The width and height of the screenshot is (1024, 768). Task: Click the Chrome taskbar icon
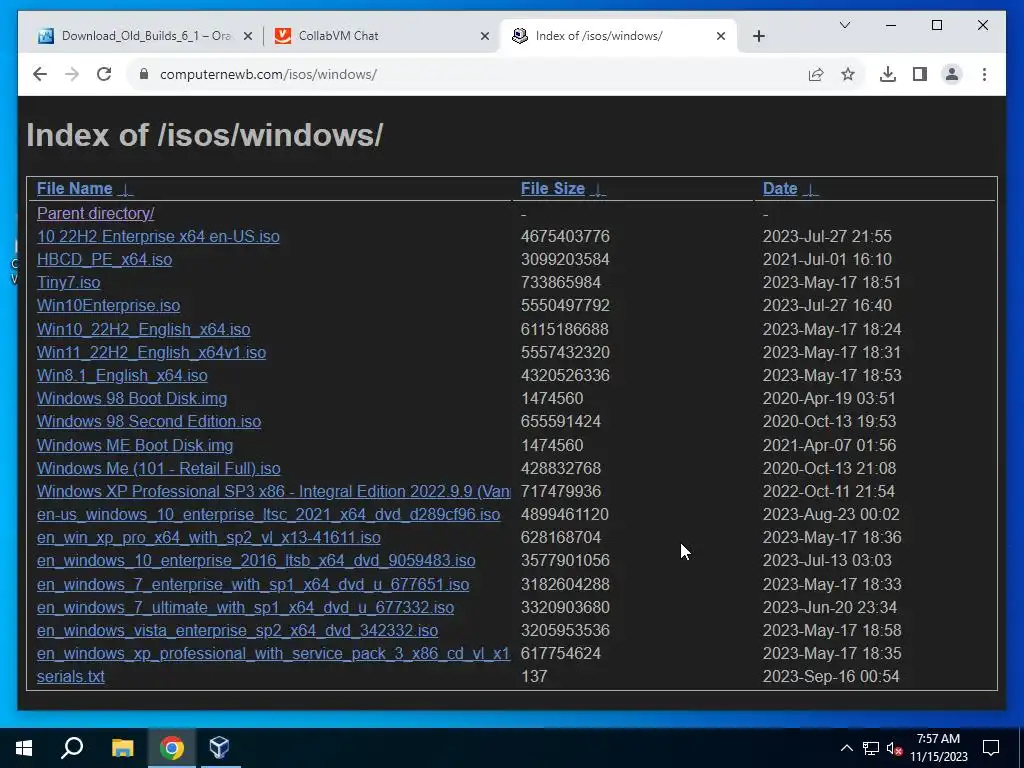pos(172,748)
